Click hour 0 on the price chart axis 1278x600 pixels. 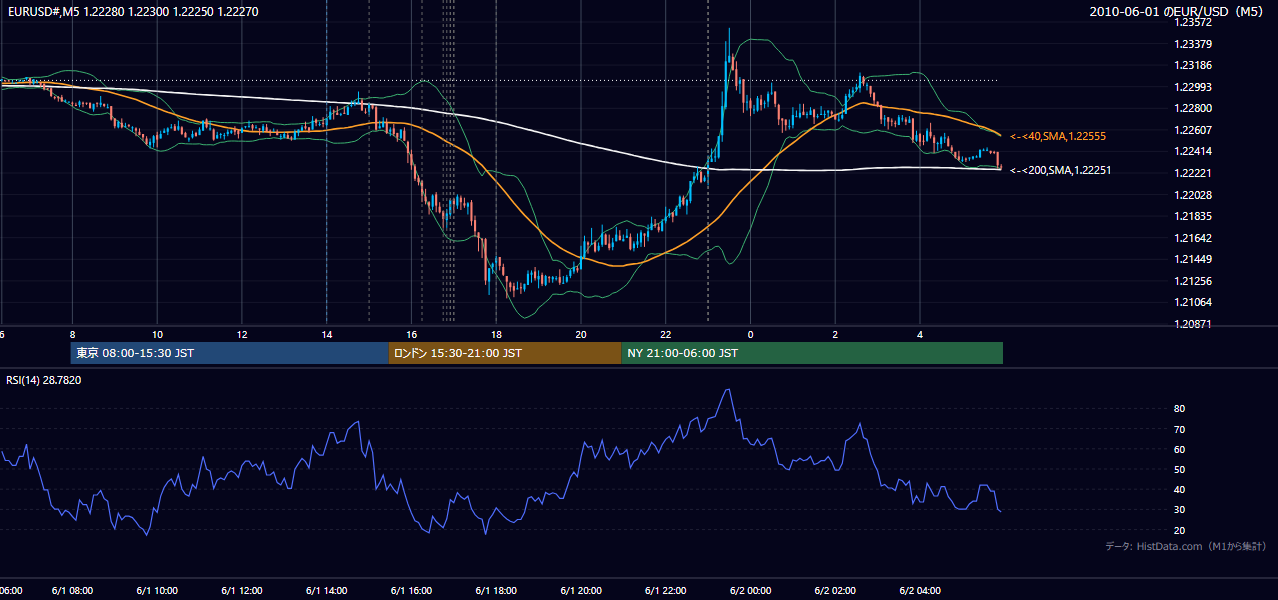pyautogui.click(x=750, y=333)
